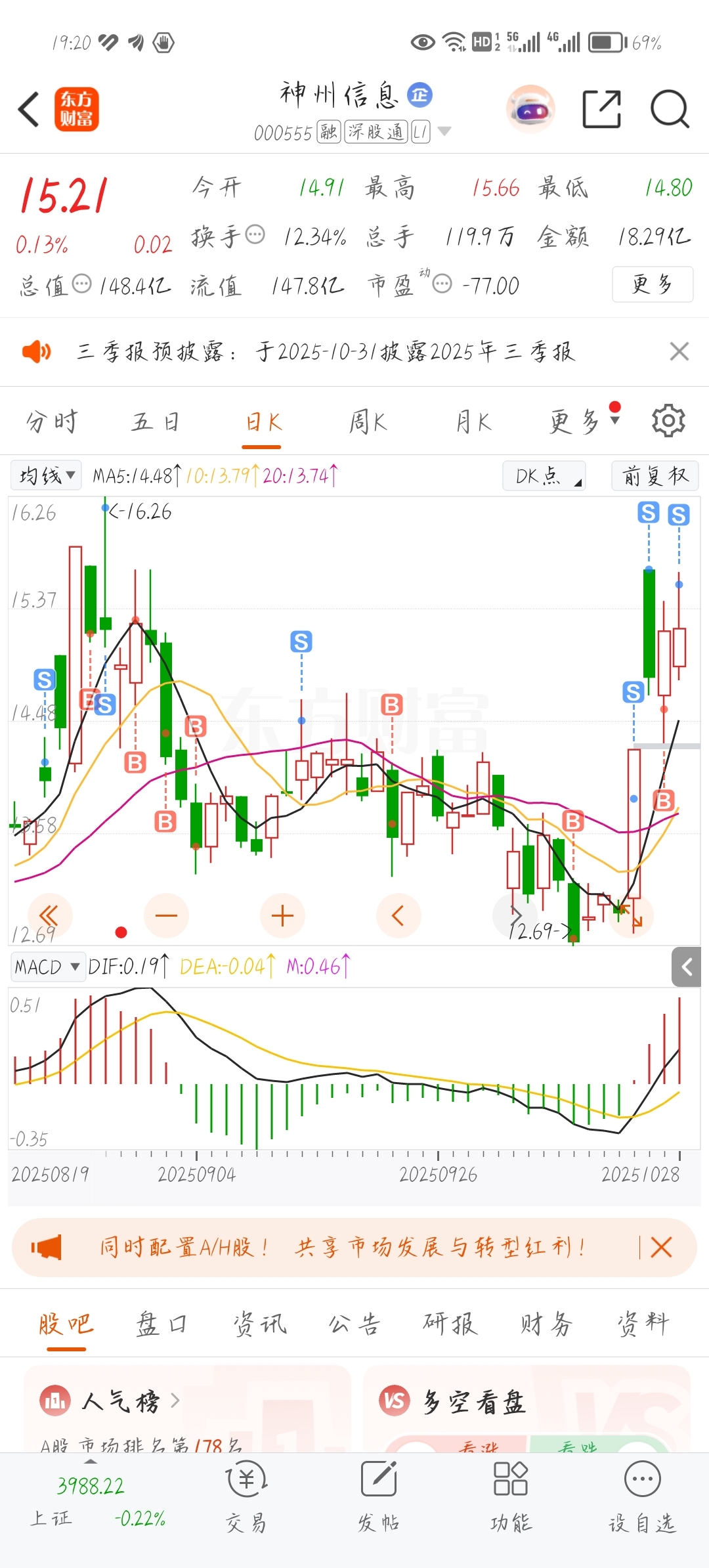Open info bubble next to 换手
Screen dimensions: 709x1568
[255, 234]
